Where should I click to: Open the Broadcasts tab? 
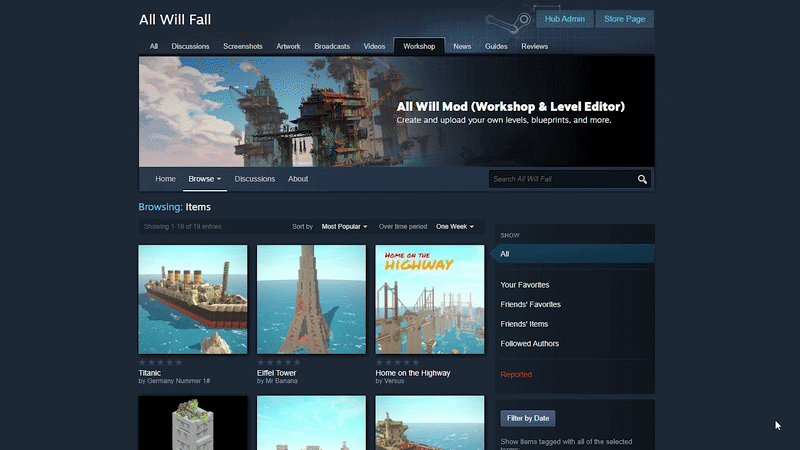(x=332, y=46)
